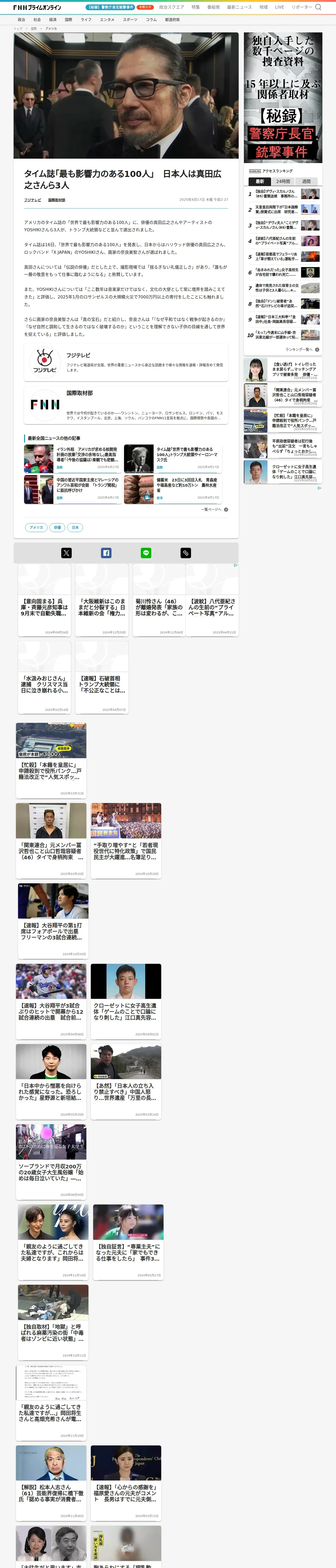Open ランキング一覧へ link
This screenshot has height=1568, width=336.
(x=299, y=349)
